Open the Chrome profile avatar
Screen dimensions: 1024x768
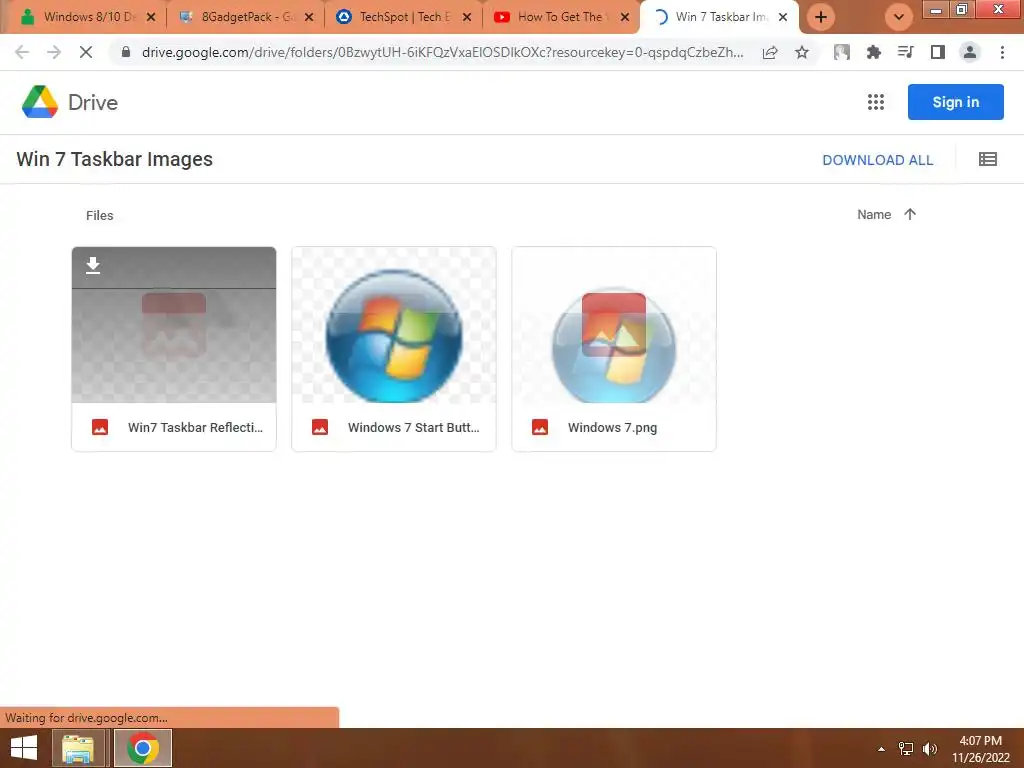coord(970,52)
